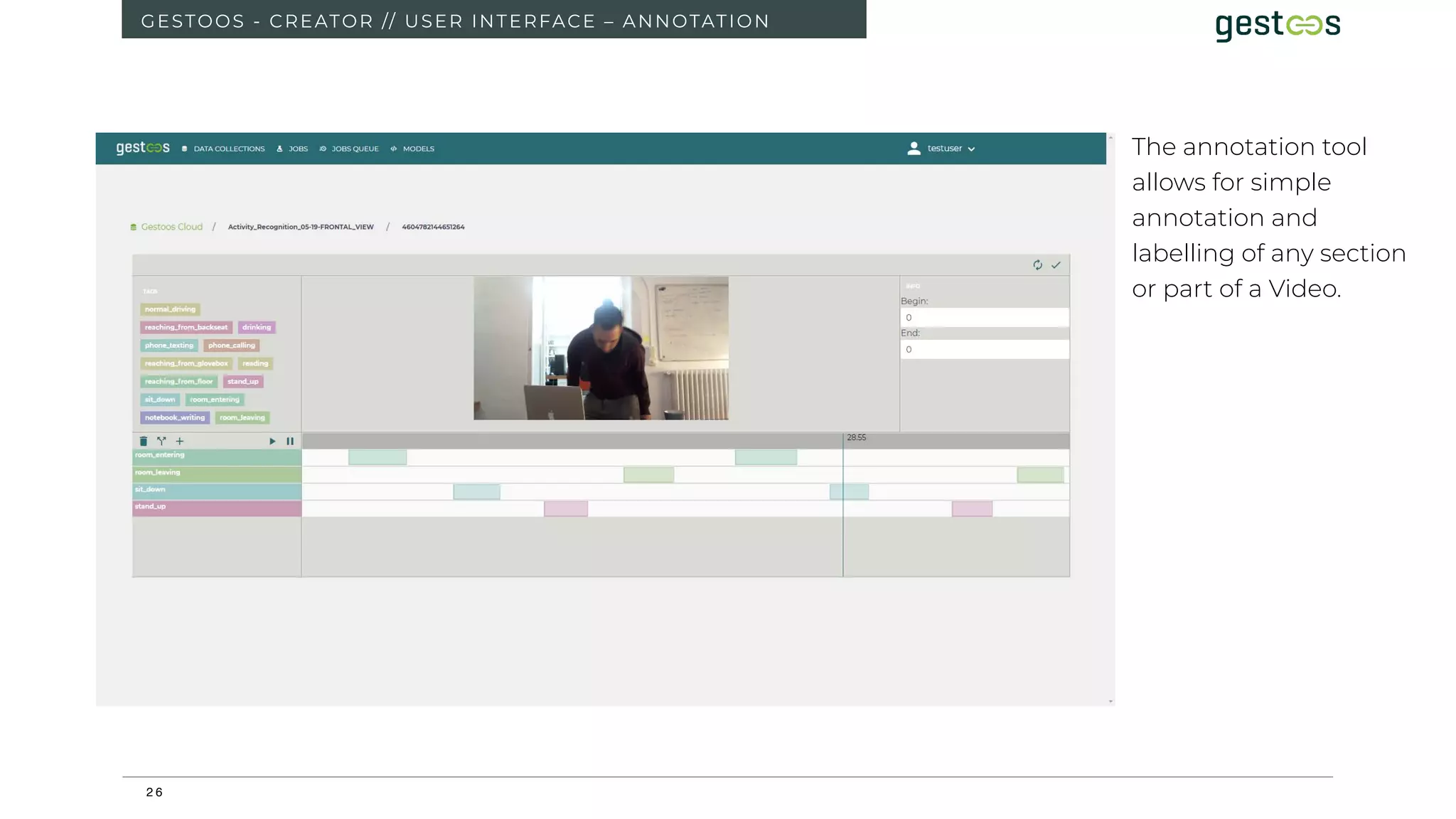The image size is (1456, 819).
Task: Click the gestoos logo in the app navbar
Action: pos(143,148)
